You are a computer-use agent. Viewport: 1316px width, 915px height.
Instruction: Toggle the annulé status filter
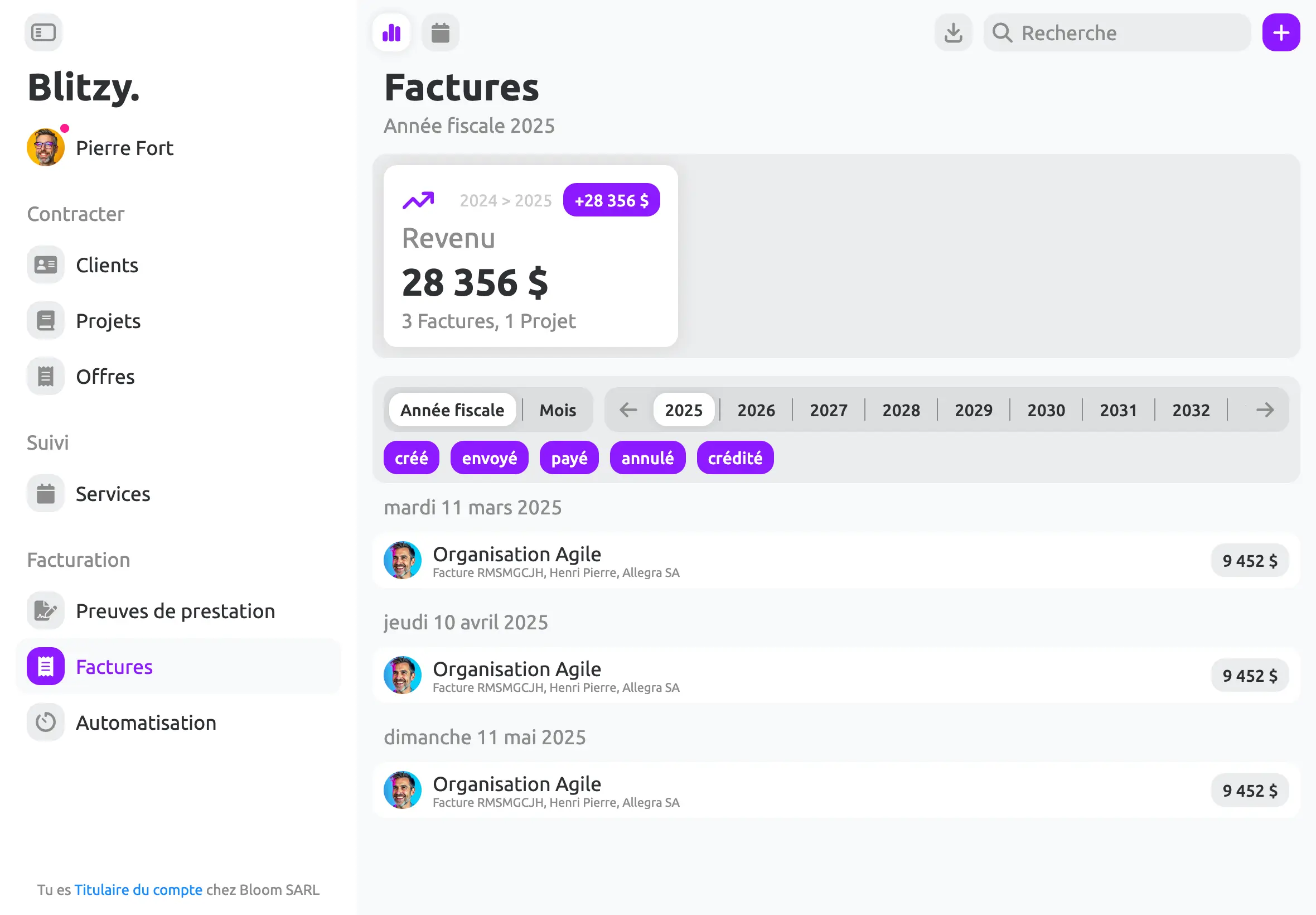647,458
